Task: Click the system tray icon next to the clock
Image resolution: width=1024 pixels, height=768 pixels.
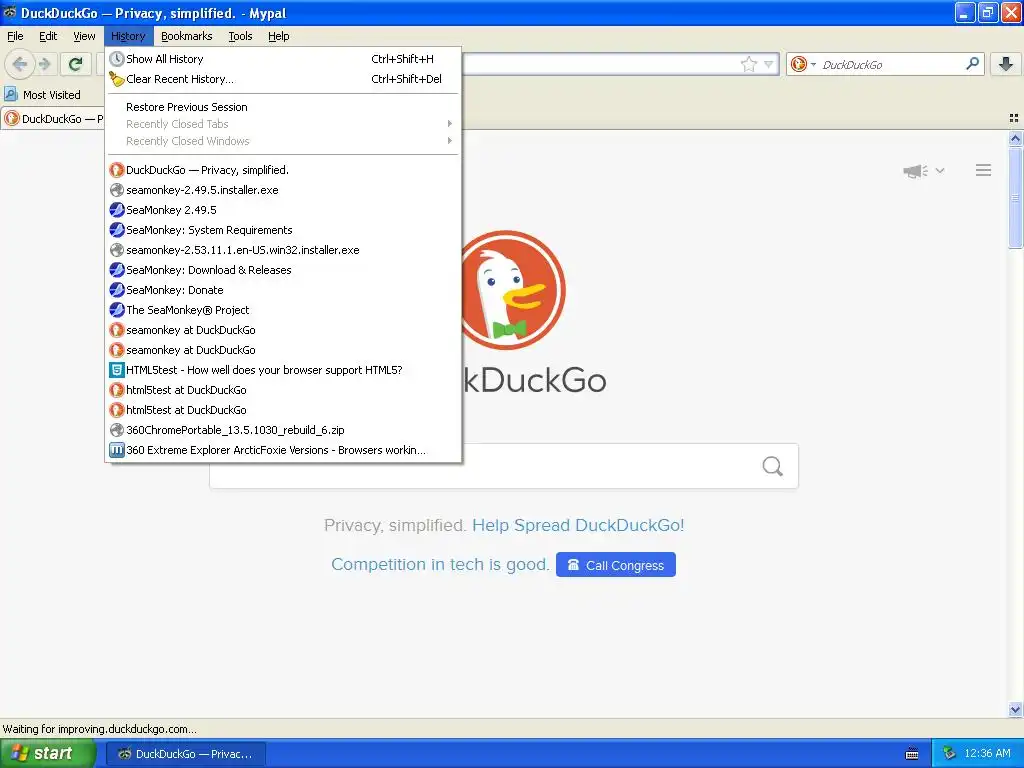Action: click(949, 754)
